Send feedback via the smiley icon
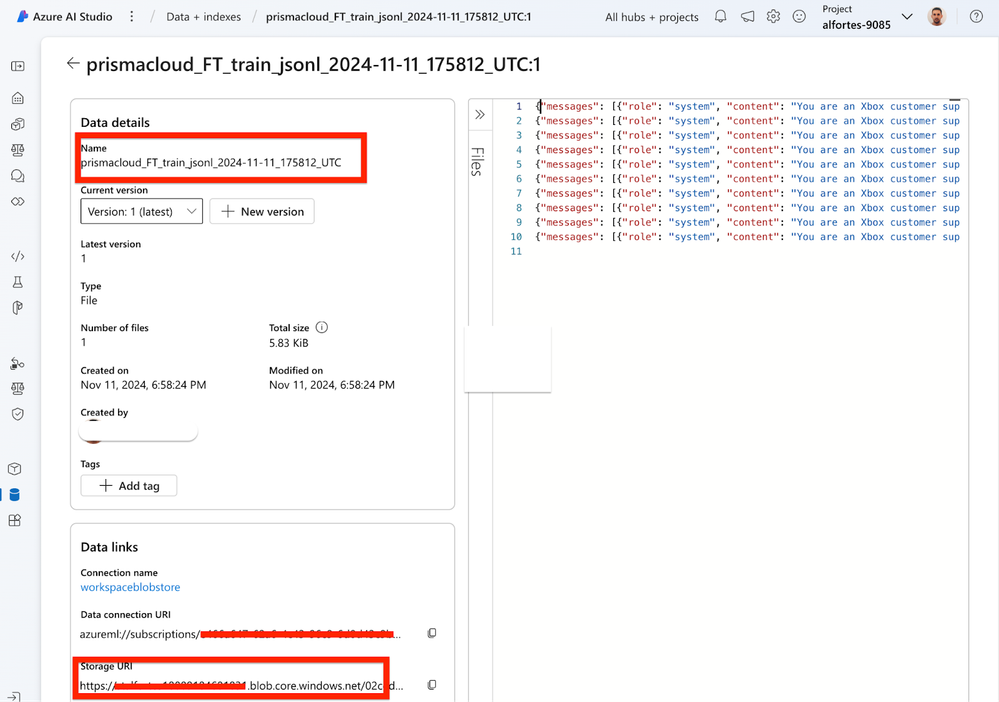The image size is (999, 702). [799, 17]
